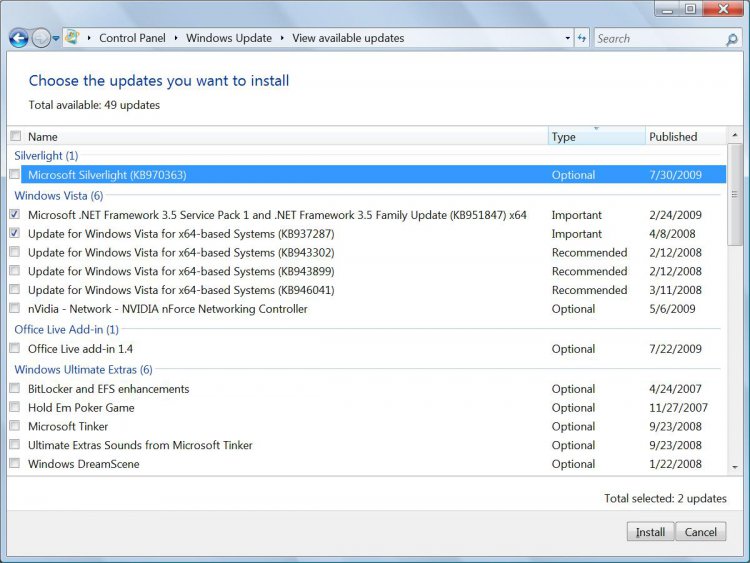
Task: Open the recent pages dropdown next to Forward
Action: tap(56, 39)
